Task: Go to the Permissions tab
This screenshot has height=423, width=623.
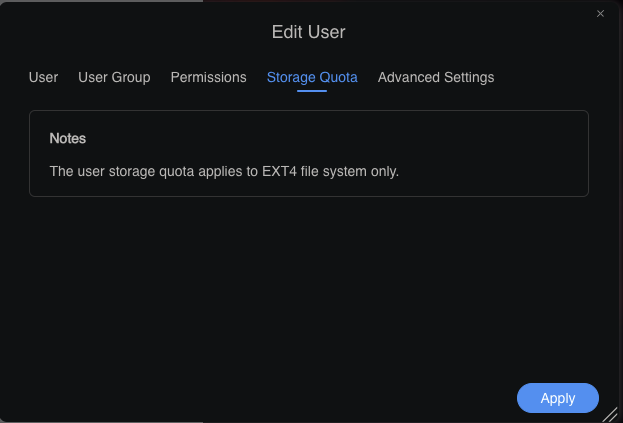Action: pyautogui.click(x=208, y=77)
